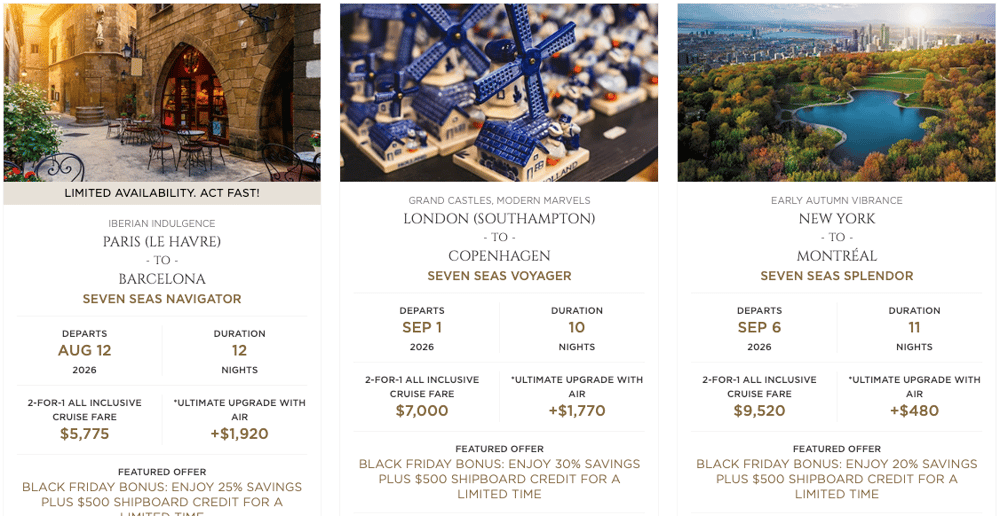The height and width of the screenshot is (516, 1000).
Task: Click the Early Autumn Vibrance voyage subtitle
Action: [x=836, y=200]
